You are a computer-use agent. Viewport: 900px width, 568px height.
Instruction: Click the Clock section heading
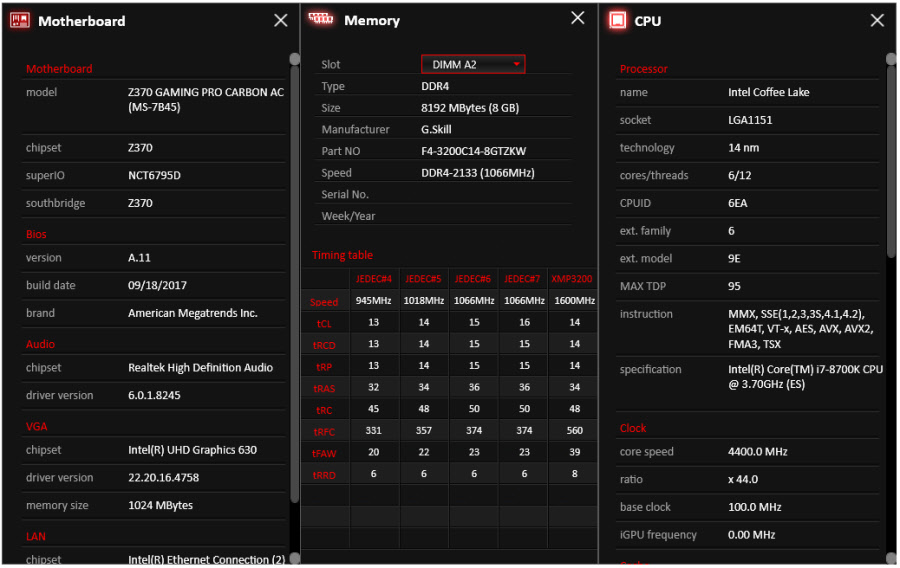[633, 428]
